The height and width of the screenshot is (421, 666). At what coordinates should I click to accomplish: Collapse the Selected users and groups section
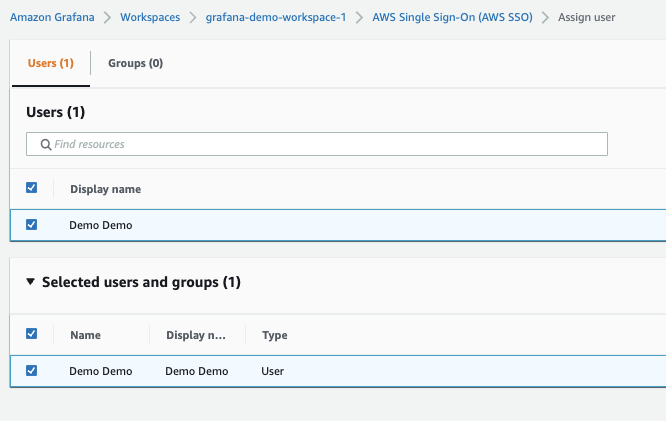point(30,282)
